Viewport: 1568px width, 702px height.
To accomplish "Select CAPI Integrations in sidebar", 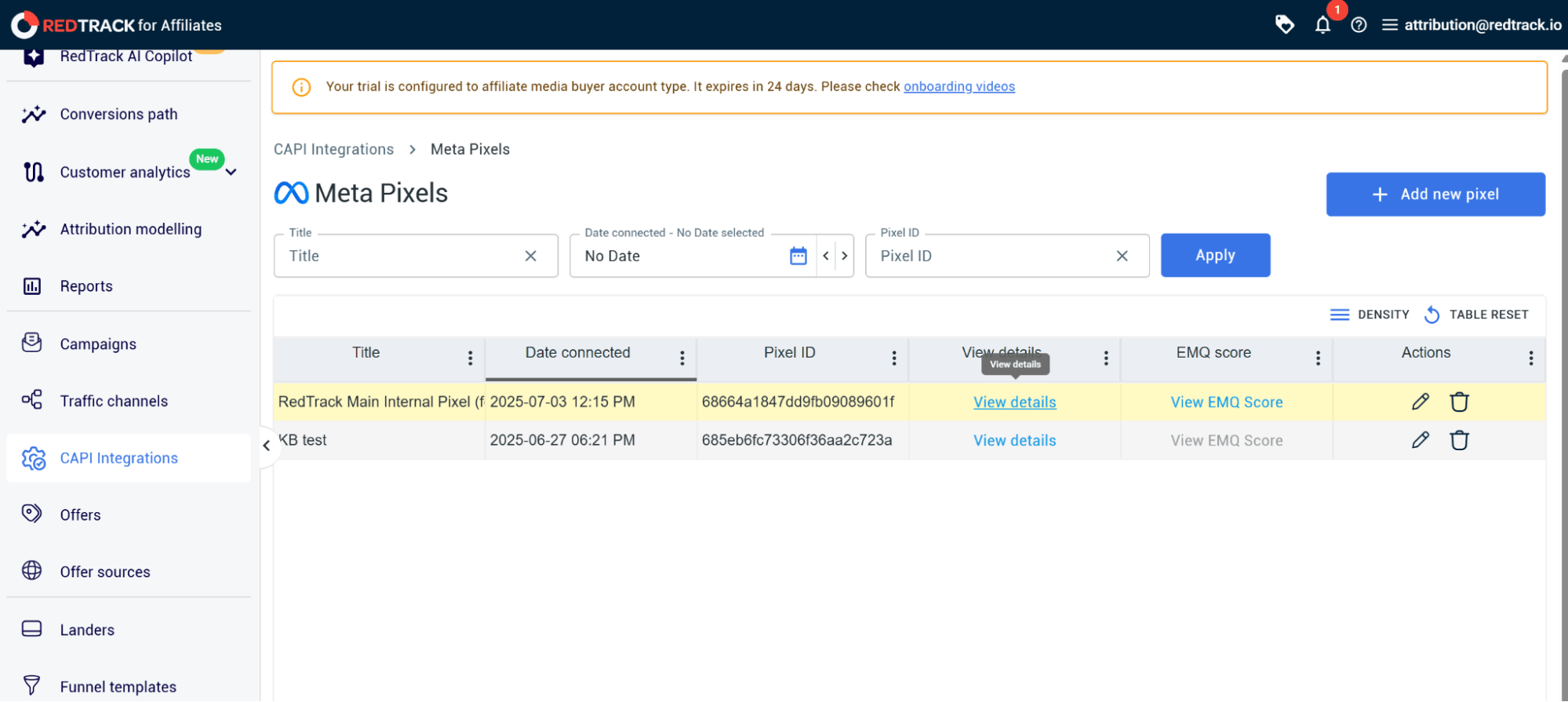I will (129, 458).
